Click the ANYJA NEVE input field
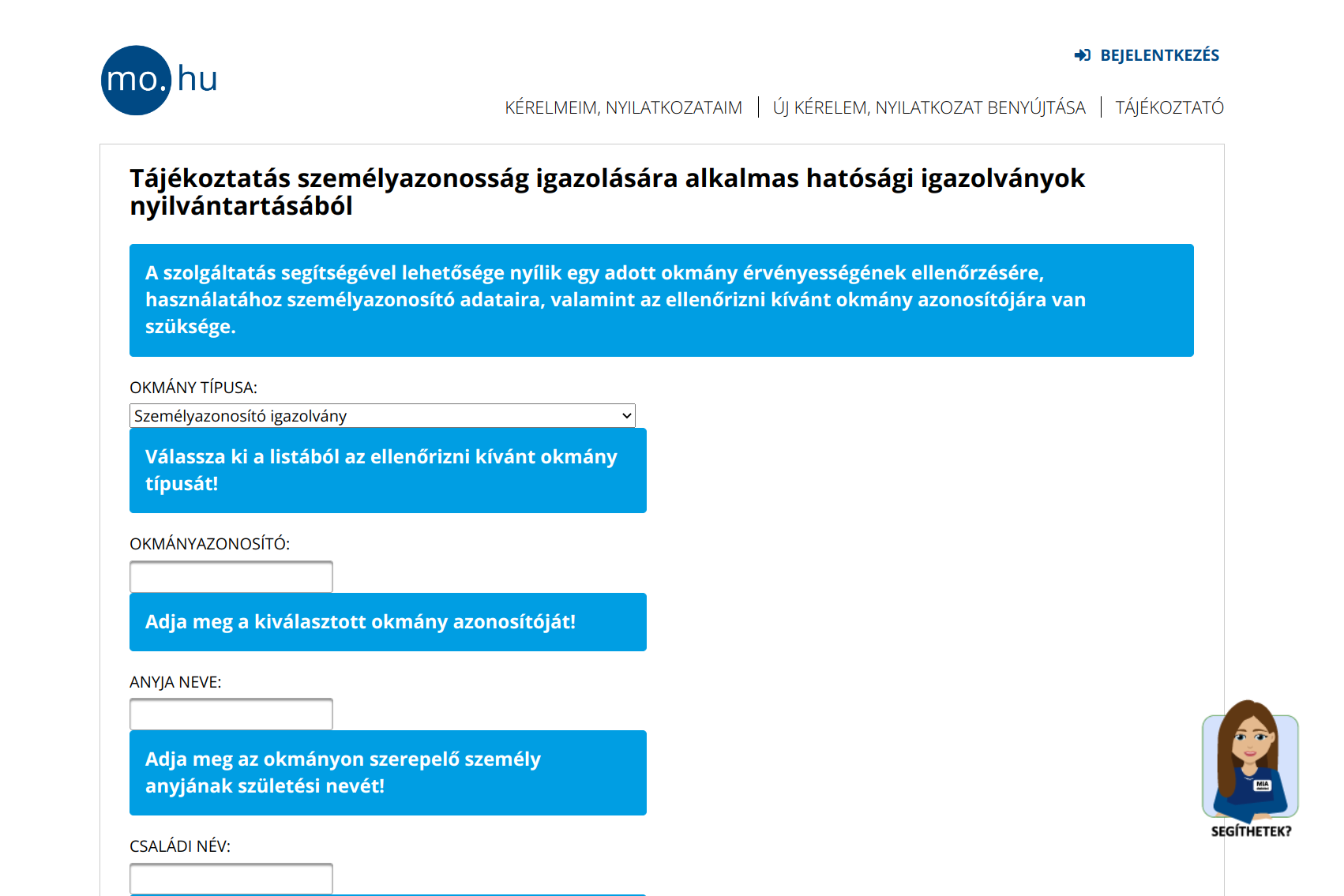 (231, 714)
